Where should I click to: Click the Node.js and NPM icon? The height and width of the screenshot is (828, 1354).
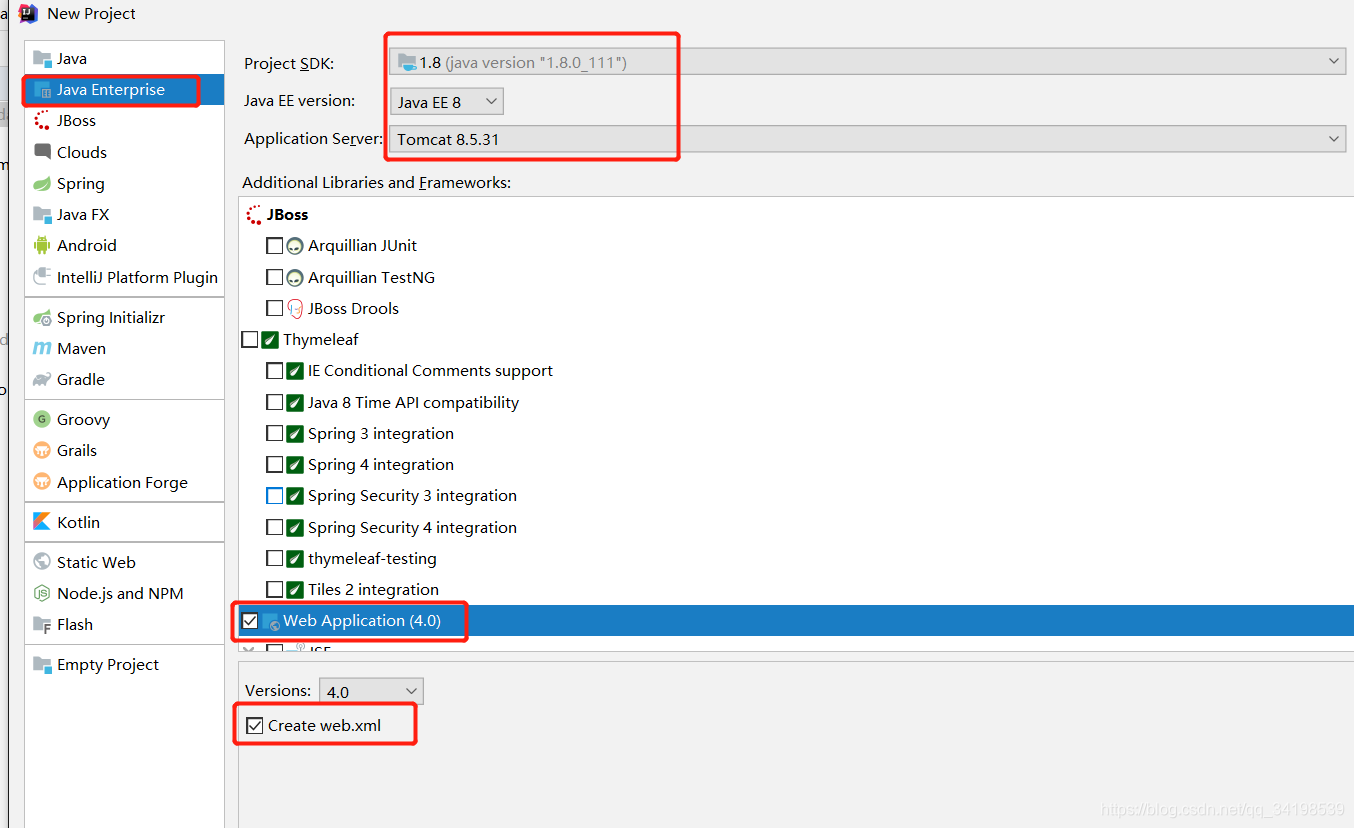(x=42, y=594)
